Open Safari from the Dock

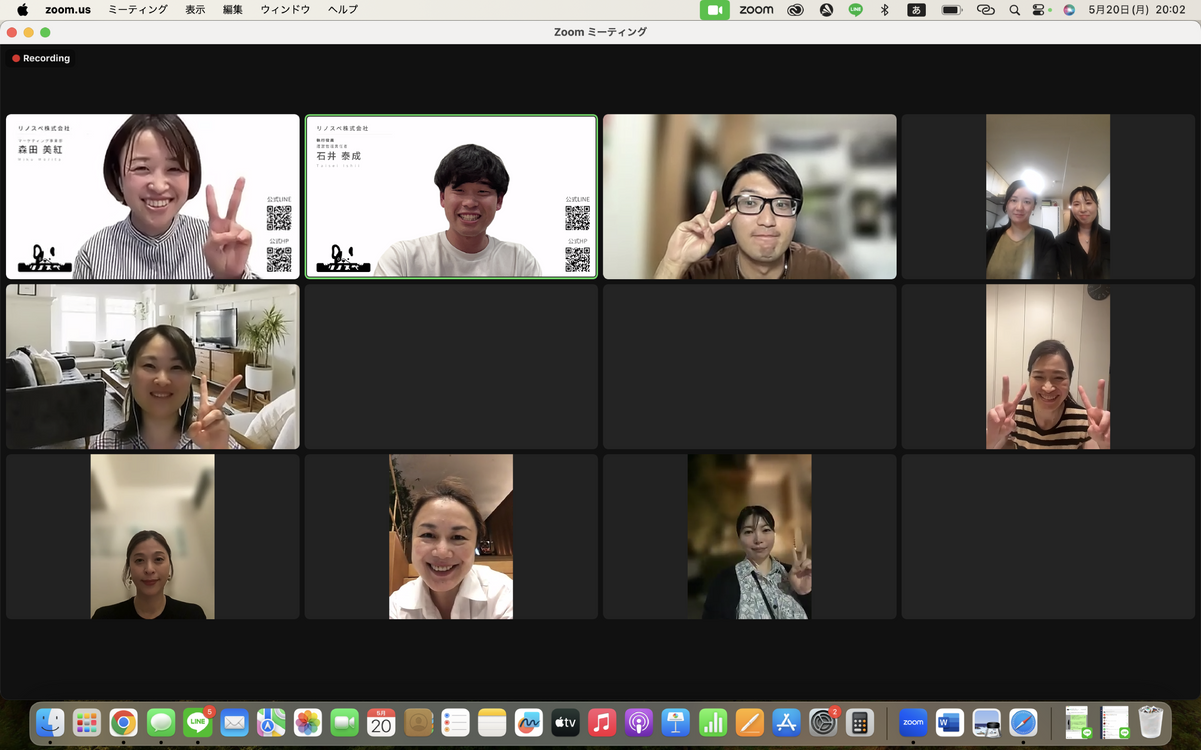click(1023, 722)
